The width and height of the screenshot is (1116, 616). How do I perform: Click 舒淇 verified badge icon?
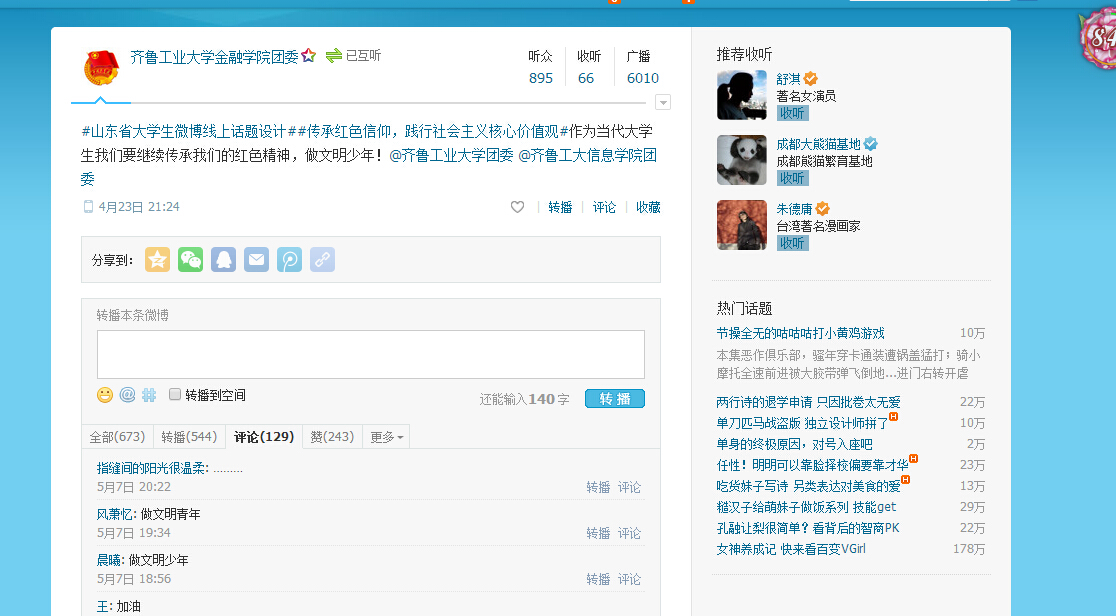pos(811,78)
